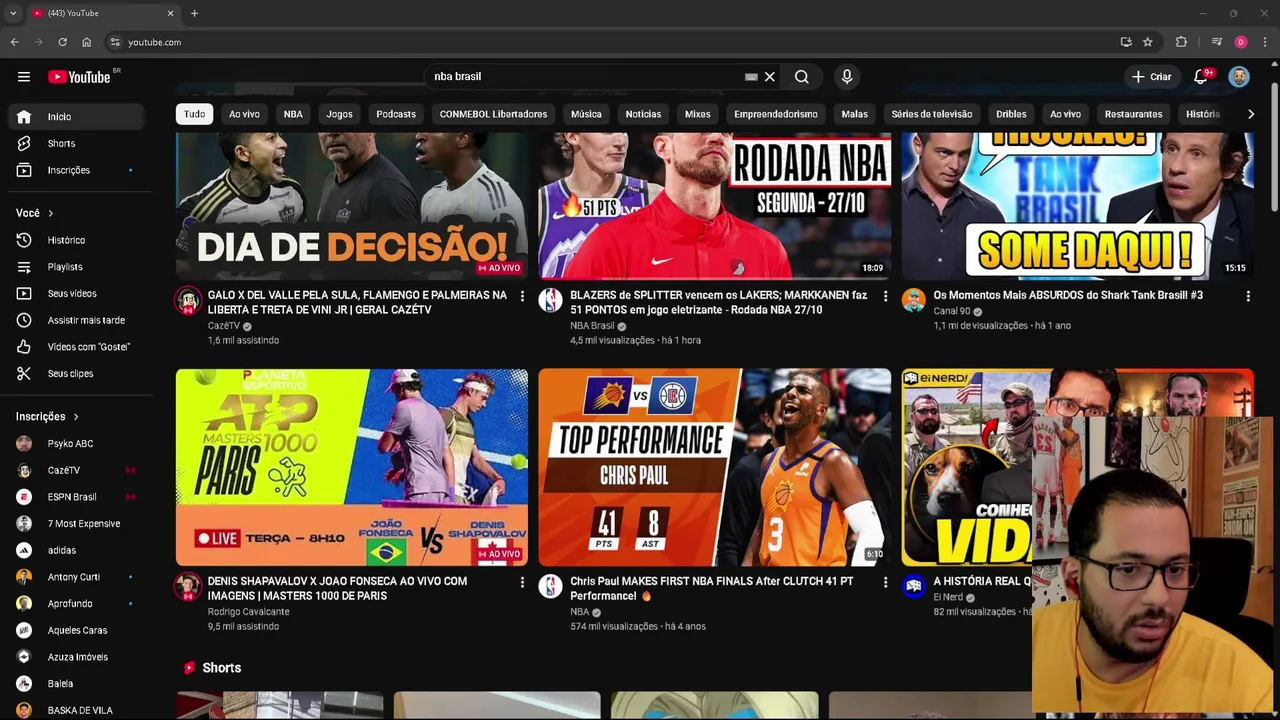This screenshot has height=720, width=1280.
Task: Open browser extensions puzzle icon
Action: click(x=1181, y=42)
